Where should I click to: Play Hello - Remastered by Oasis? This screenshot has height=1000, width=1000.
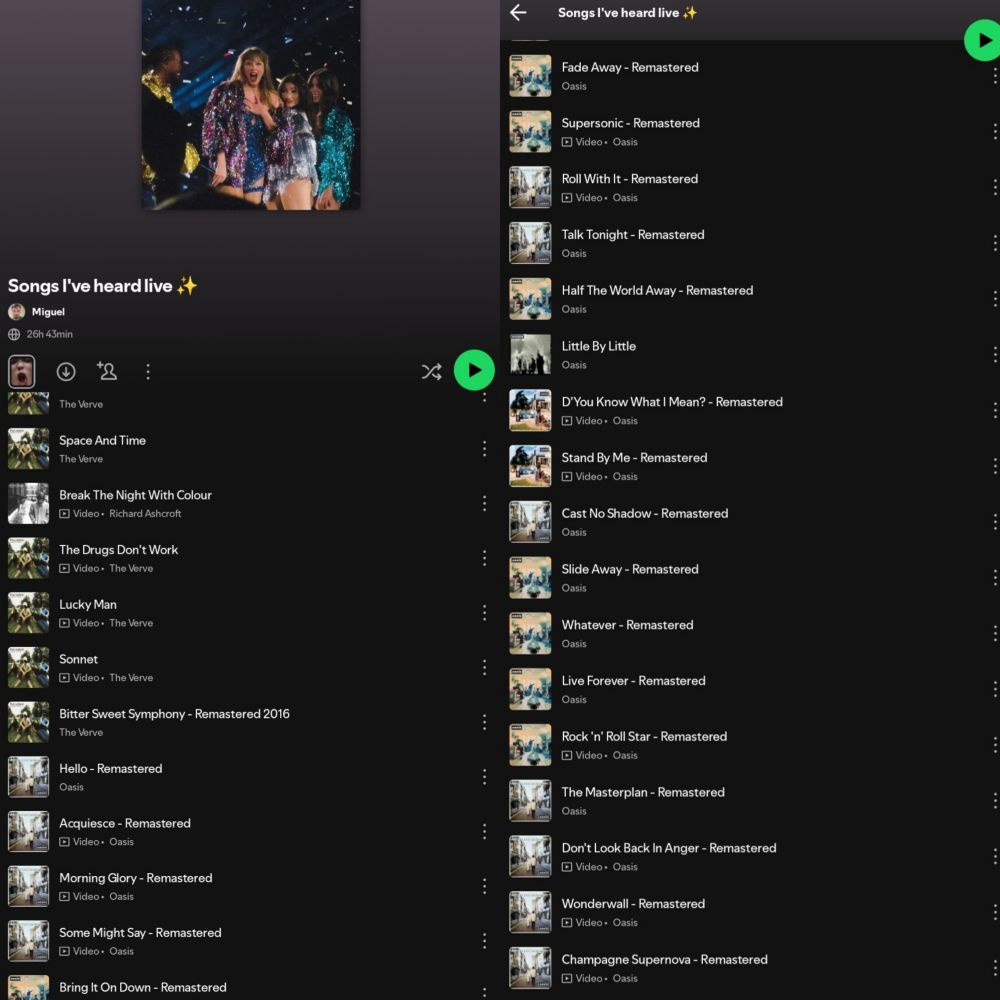click(x=249, y=777)
